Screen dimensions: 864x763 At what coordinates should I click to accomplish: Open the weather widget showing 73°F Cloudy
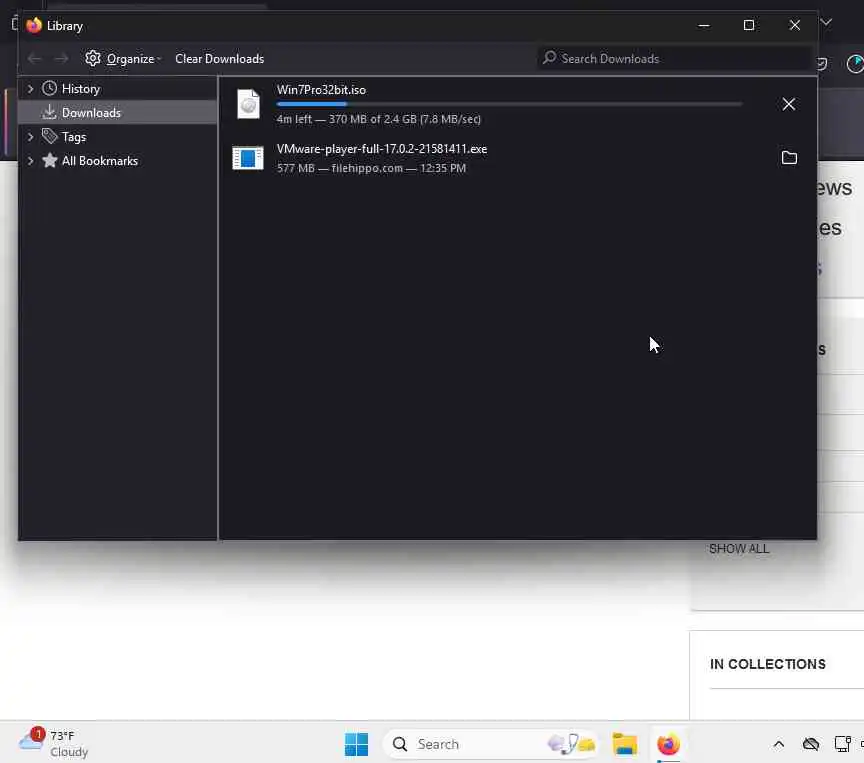pyautogui.click(x=53, y=743)
